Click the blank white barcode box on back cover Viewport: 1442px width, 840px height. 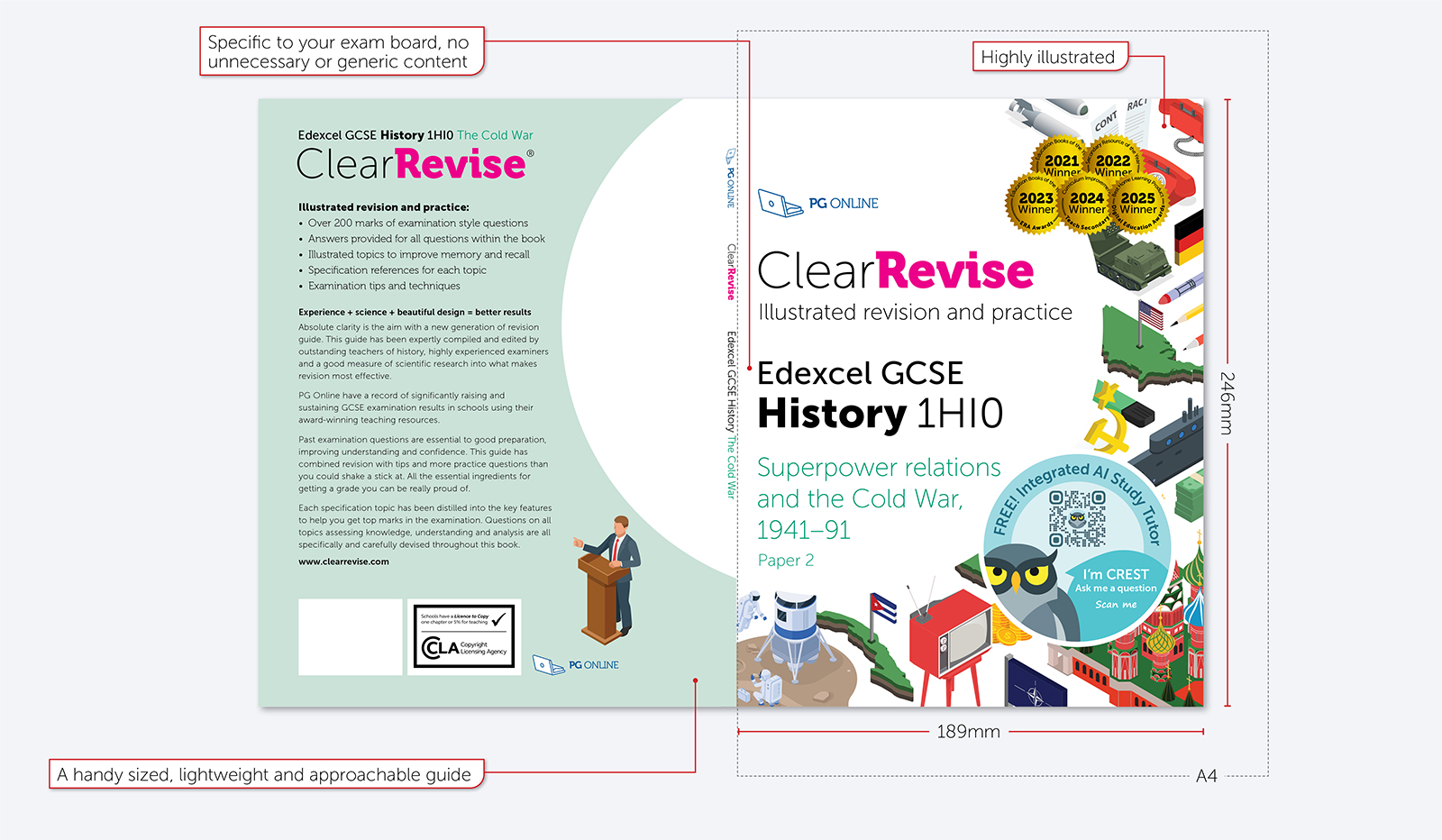[351, 637]
